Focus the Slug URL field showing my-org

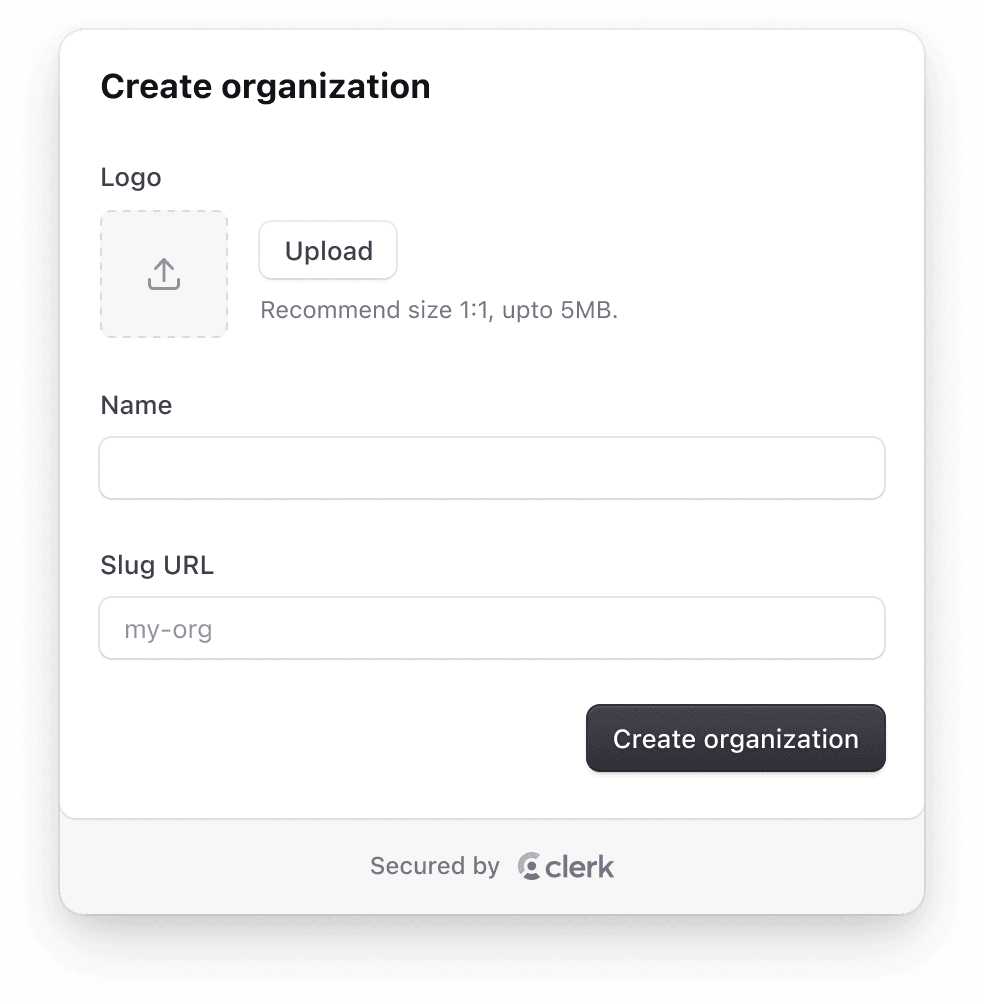491,628
